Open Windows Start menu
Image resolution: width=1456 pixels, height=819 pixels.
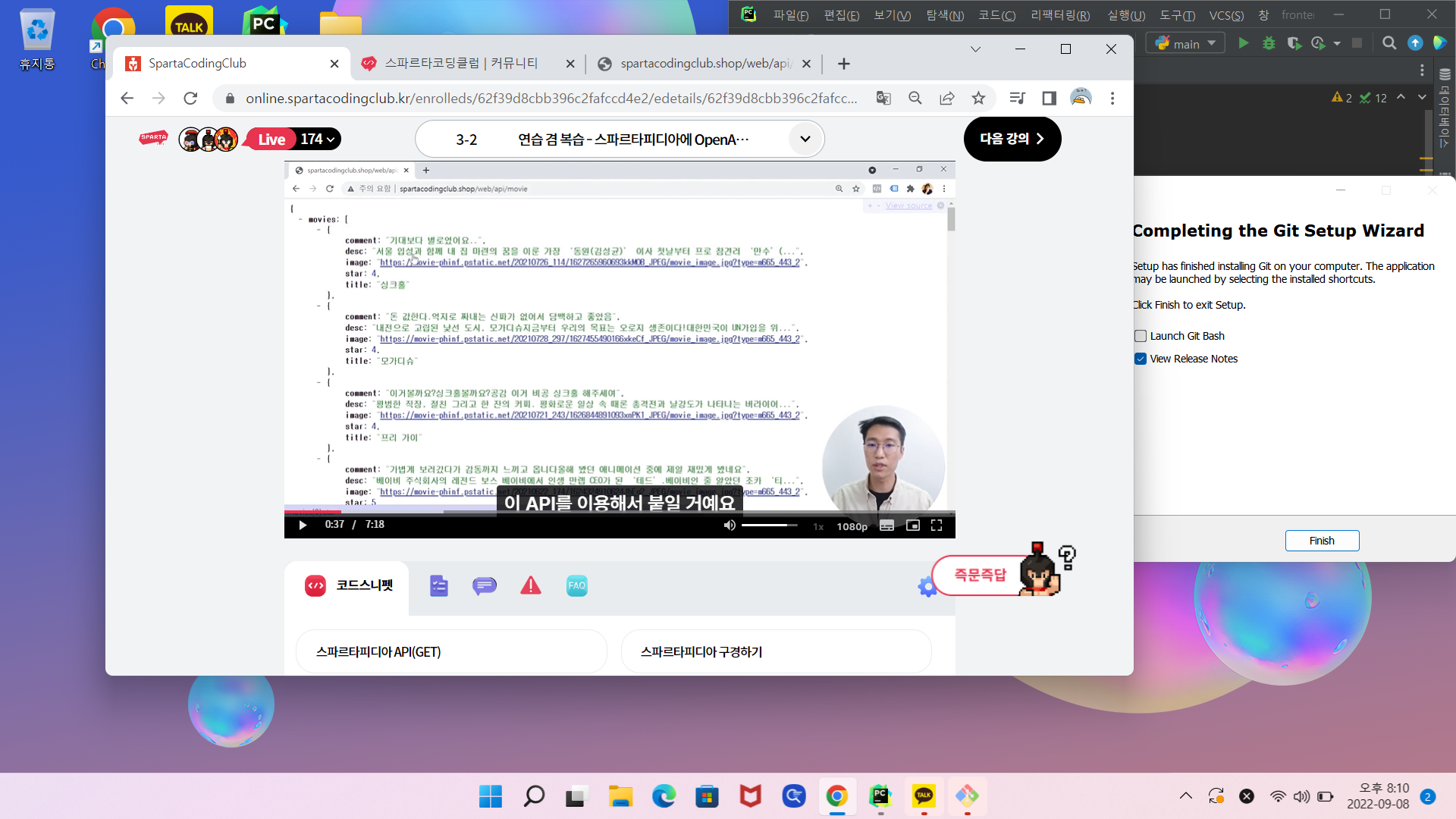(x=490, y=796)
